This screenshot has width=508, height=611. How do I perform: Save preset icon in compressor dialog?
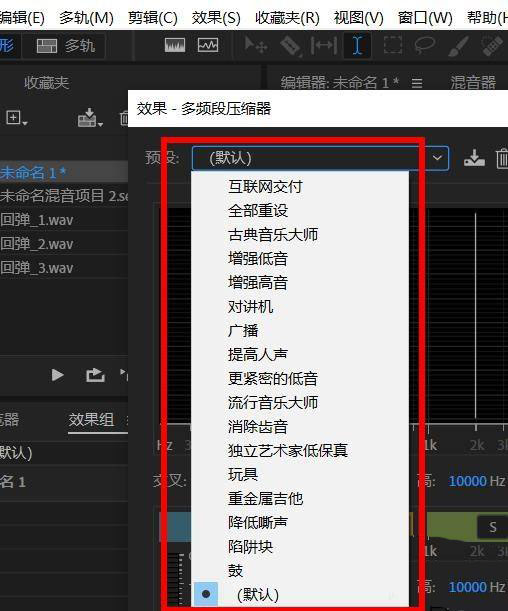(474, 158)
